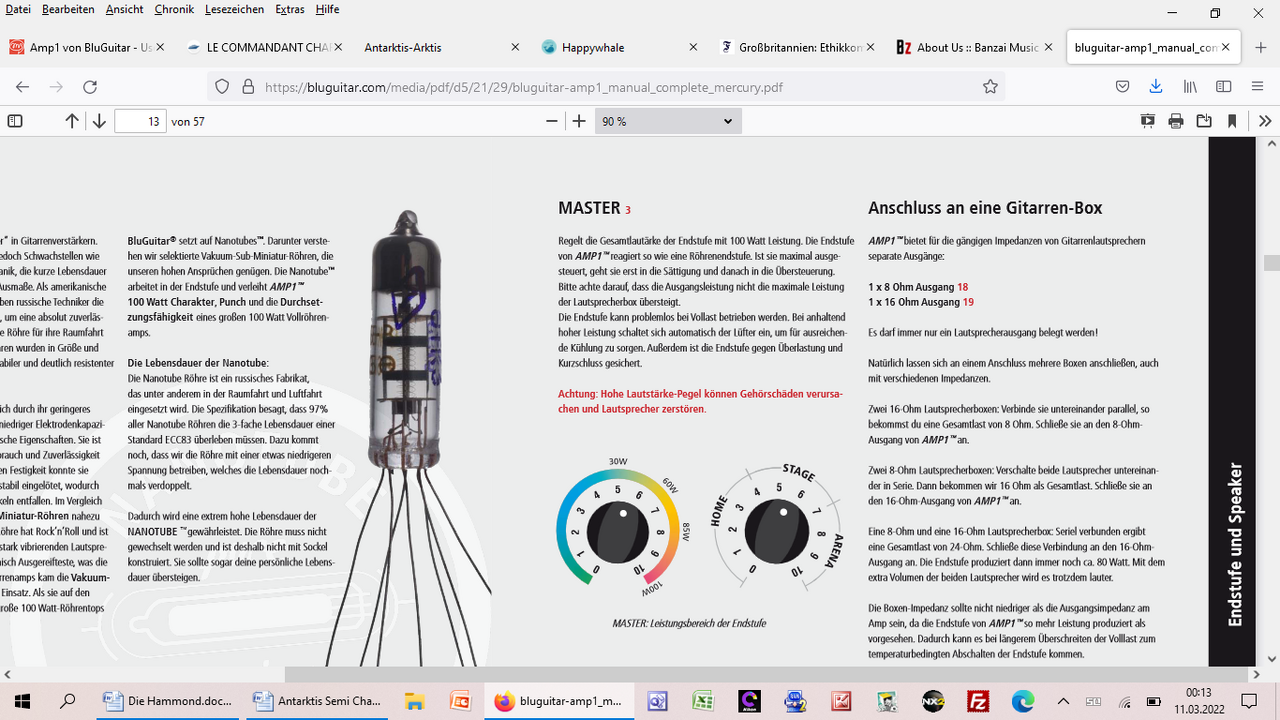Launch Microsoft Edge from taskbar
This screenshot has height=720, width=1280.
(1025, 701)
